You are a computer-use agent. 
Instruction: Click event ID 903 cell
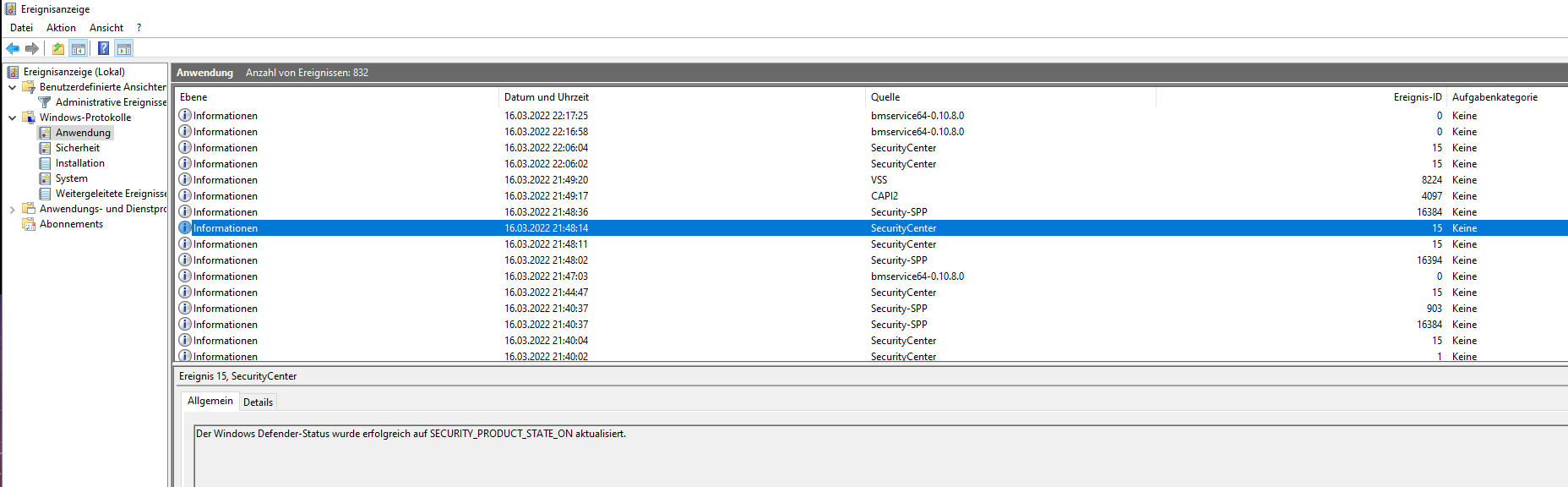pyautogui.click(x=1435, y=308)
